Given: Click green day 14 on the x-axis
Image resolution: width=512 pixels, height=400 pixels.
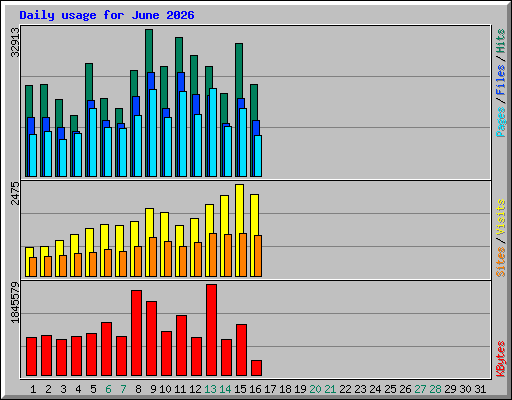Looking at the screenshot, I should tap(225, 389).
